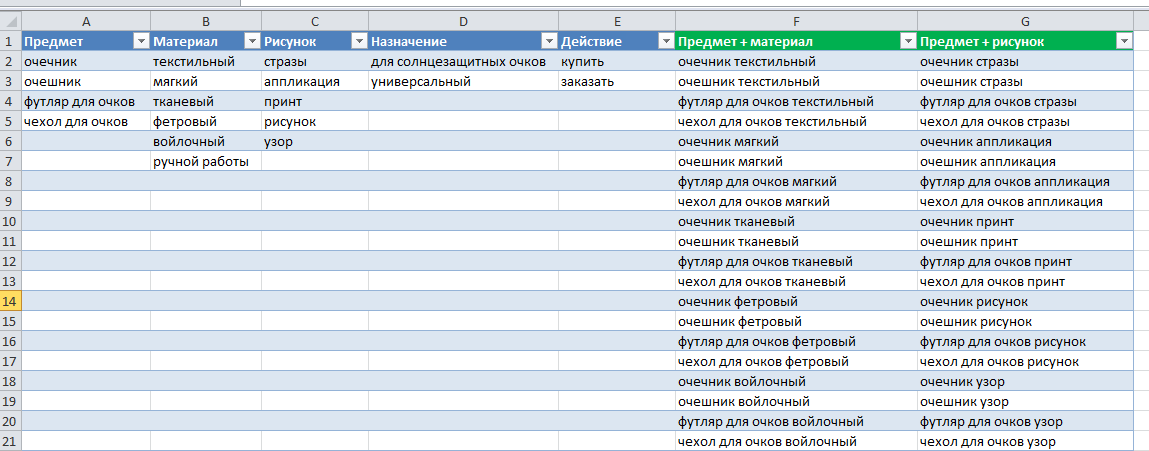Click cell очечник принт

click(1025, 221)
